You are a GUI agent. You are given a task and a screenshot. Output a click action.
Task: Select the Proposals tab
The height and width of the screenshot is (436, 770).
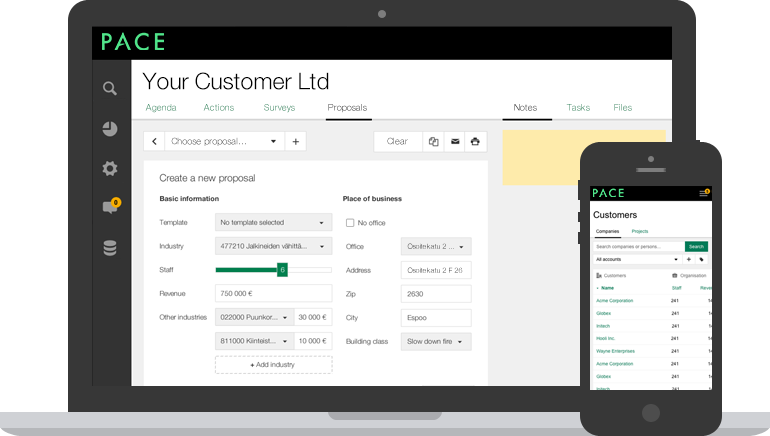347,108
